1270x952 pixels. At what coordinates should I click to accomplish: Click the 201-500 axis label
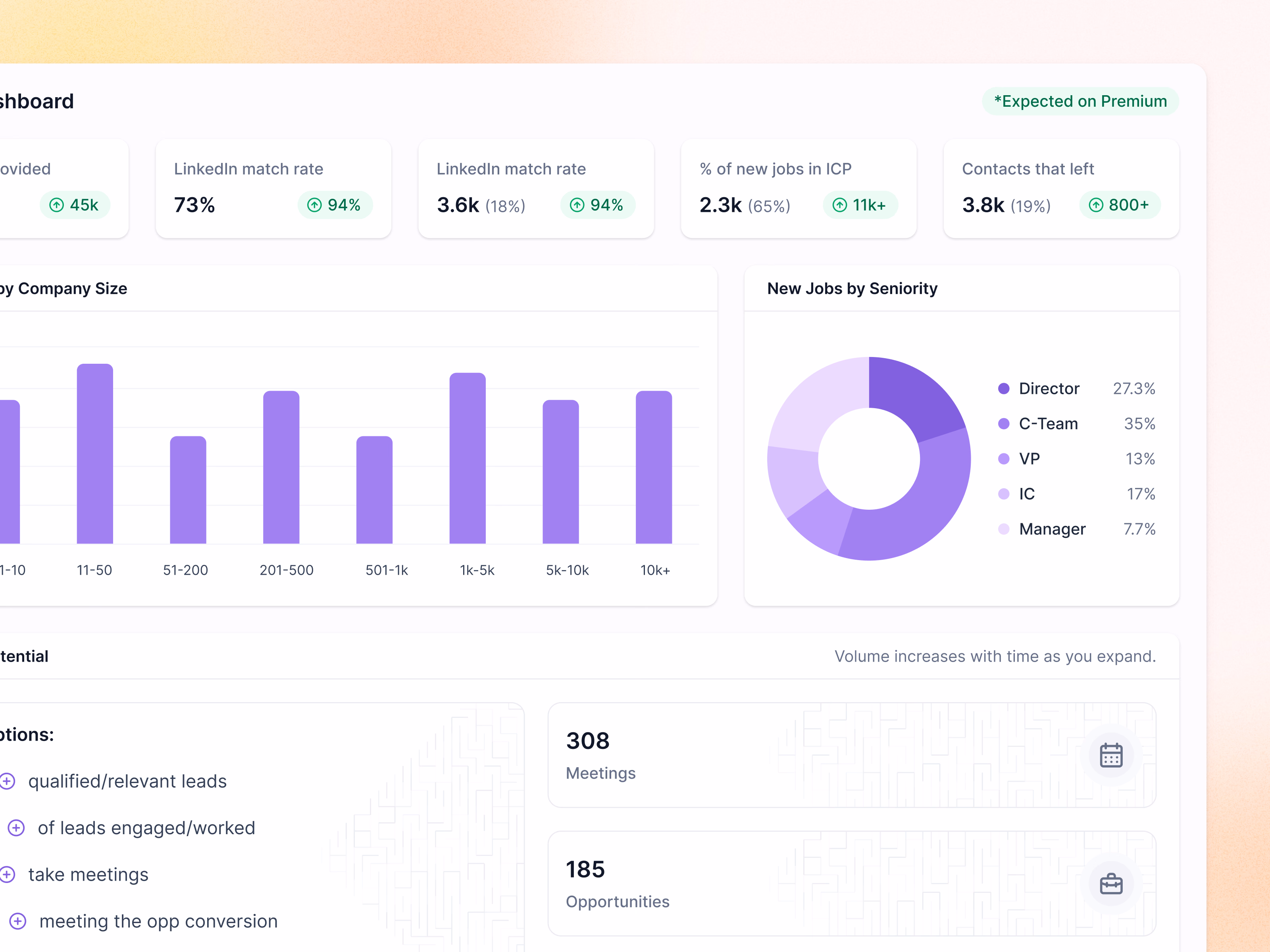(x=287, y=570)
